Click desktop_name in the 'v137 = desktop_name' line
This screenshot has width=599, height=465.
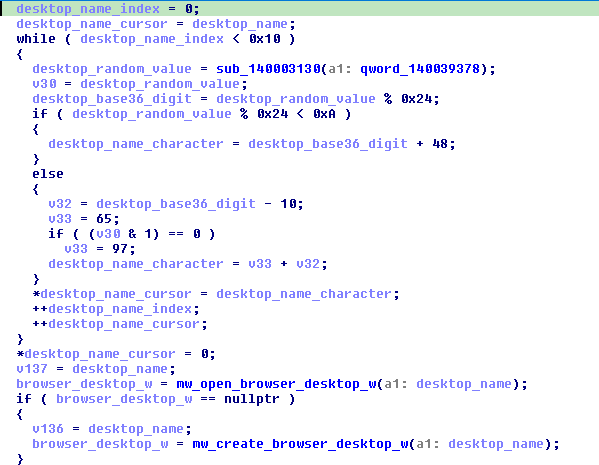pyautogui.click(x=120, y=369)
